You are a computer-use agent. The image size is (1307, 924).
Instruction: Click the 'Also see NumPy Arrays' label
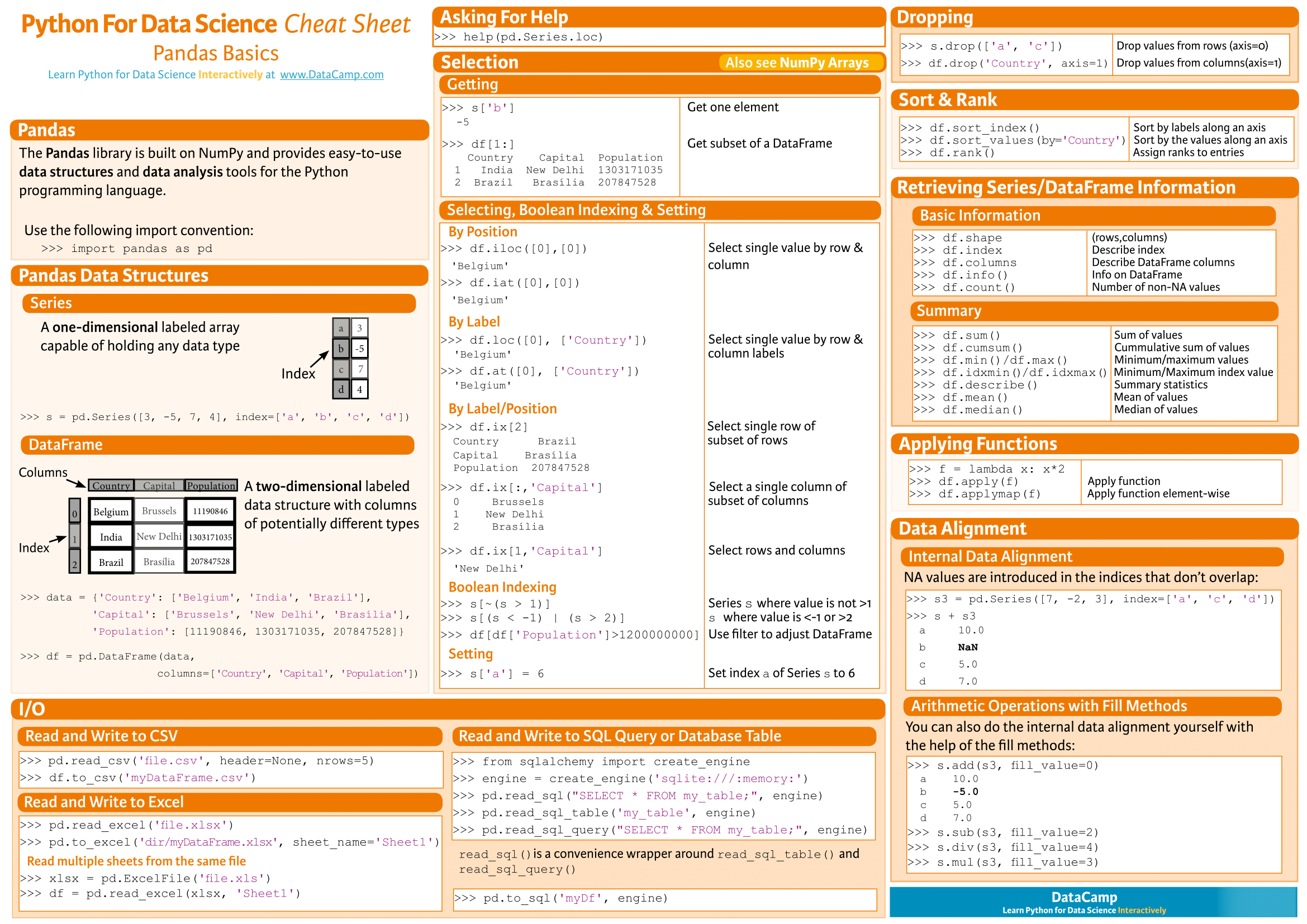coord(799,63)
